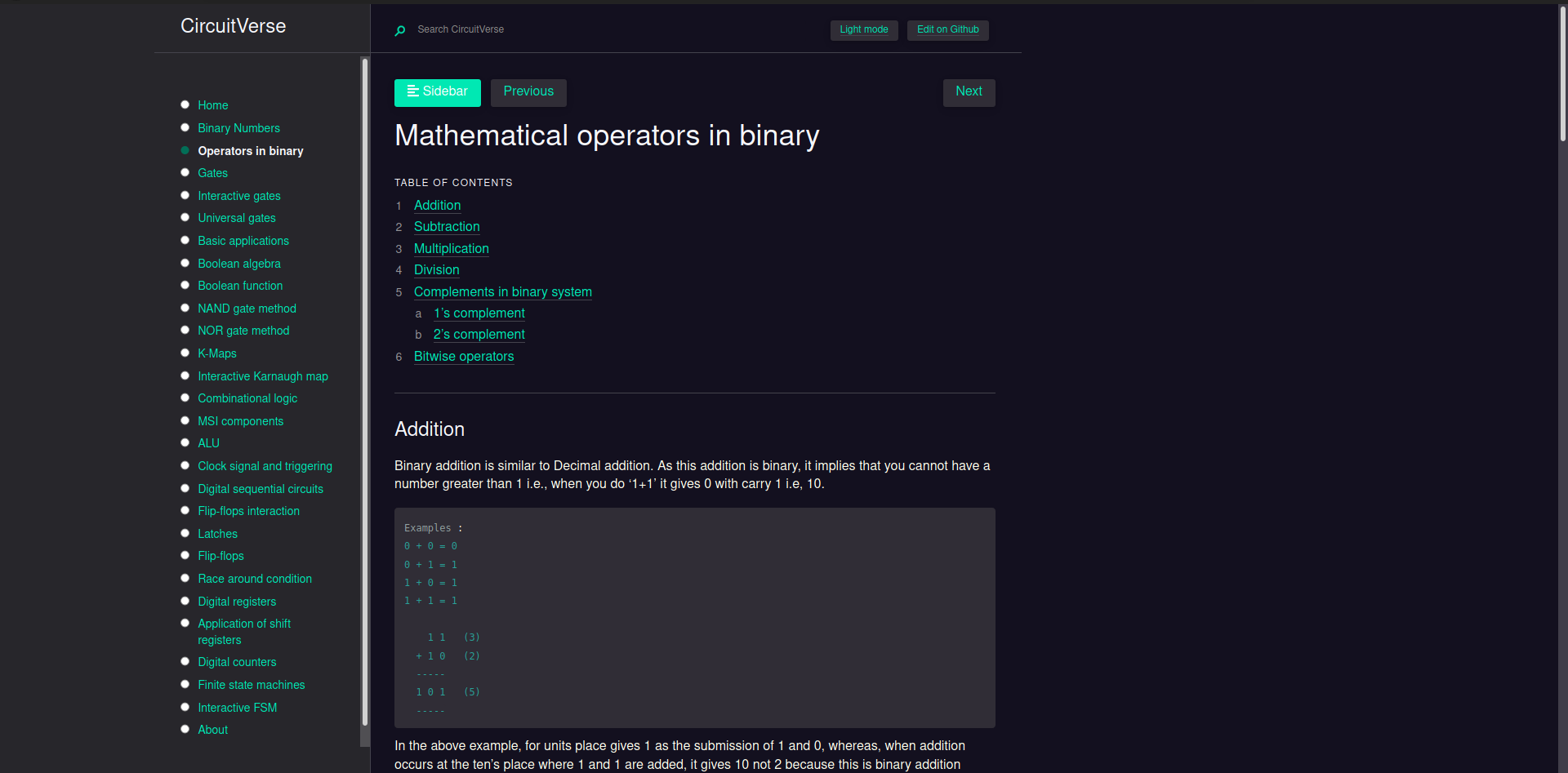Viewport: 1568px width, 773px height.
Task: Click the bullet next to Home
Action: tap(185, 104)
